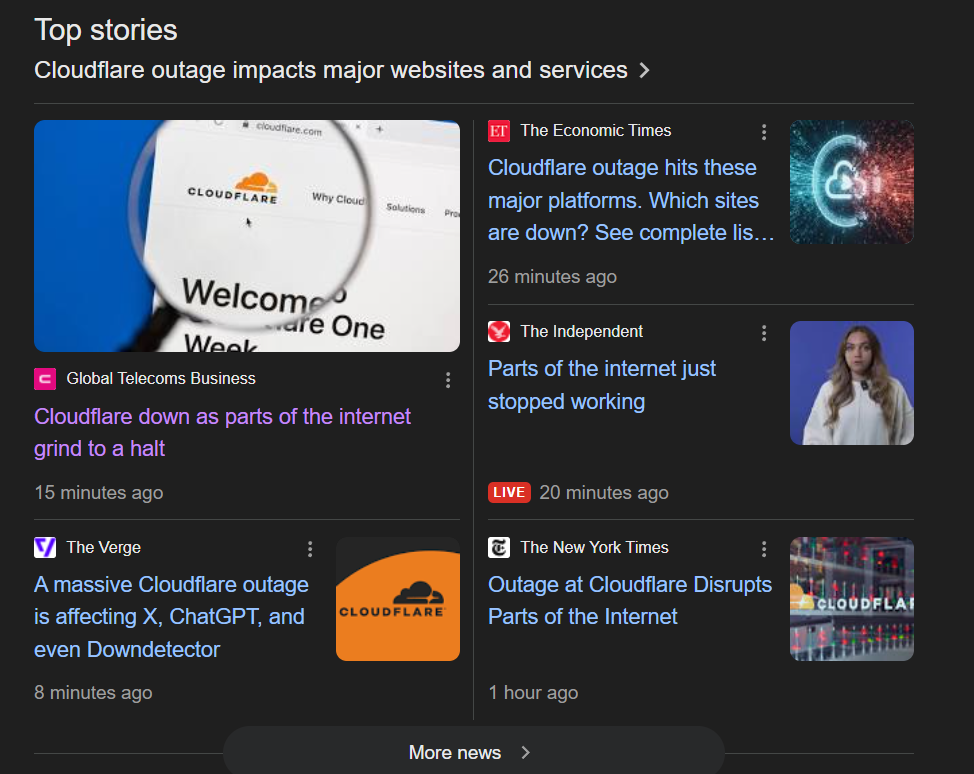Open more options for the Global Telecoms Business story
The image size is (974, 774).
pos(448,380)
